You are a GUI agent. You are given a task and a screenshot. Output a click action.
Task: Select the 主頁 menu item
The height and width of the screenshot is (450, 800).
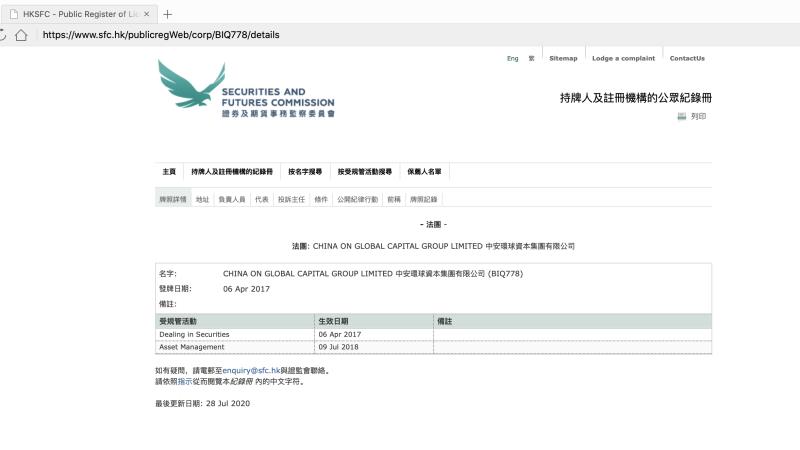169,172
